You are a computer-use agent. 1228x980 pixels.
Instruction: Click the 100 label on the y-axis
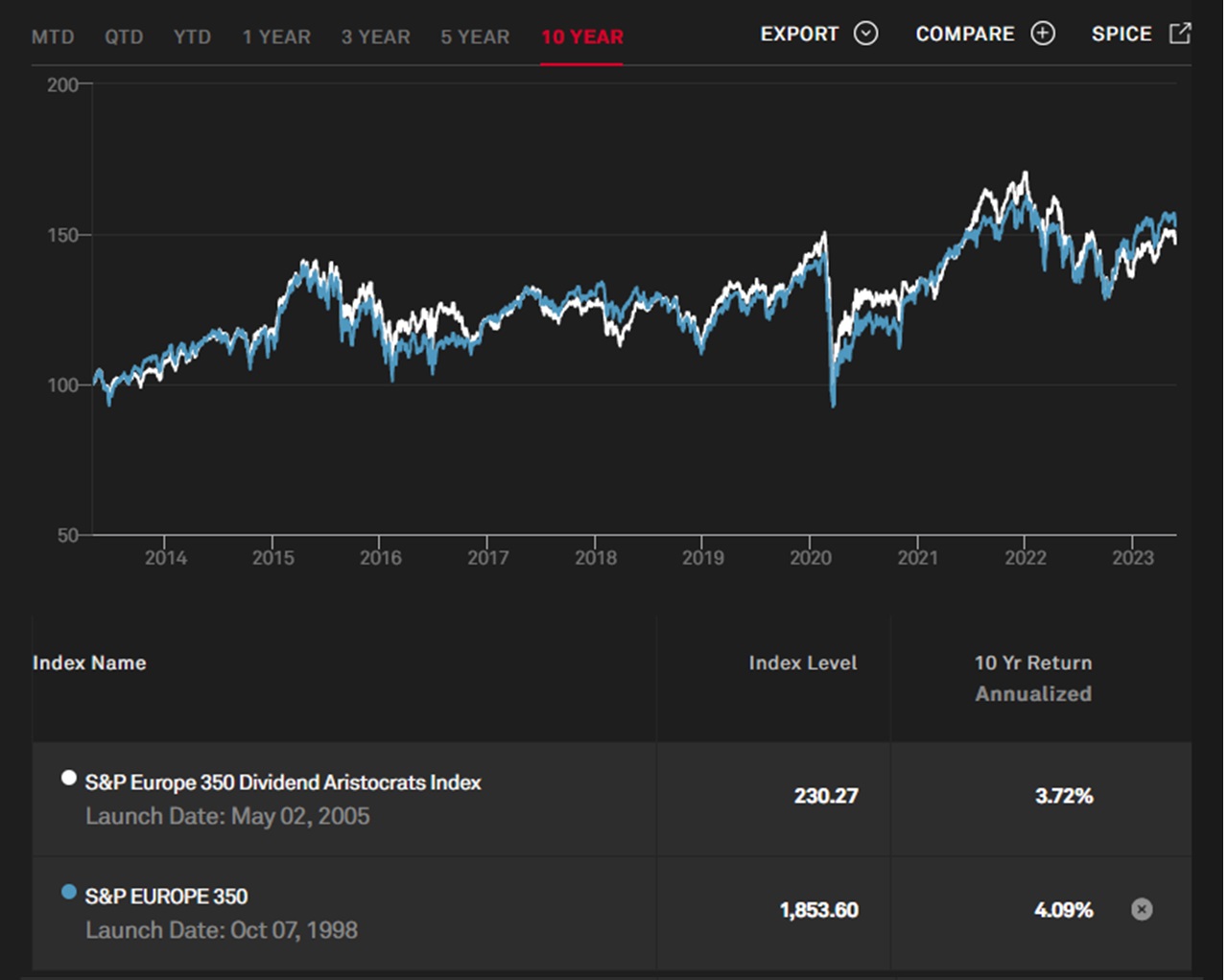62,385
